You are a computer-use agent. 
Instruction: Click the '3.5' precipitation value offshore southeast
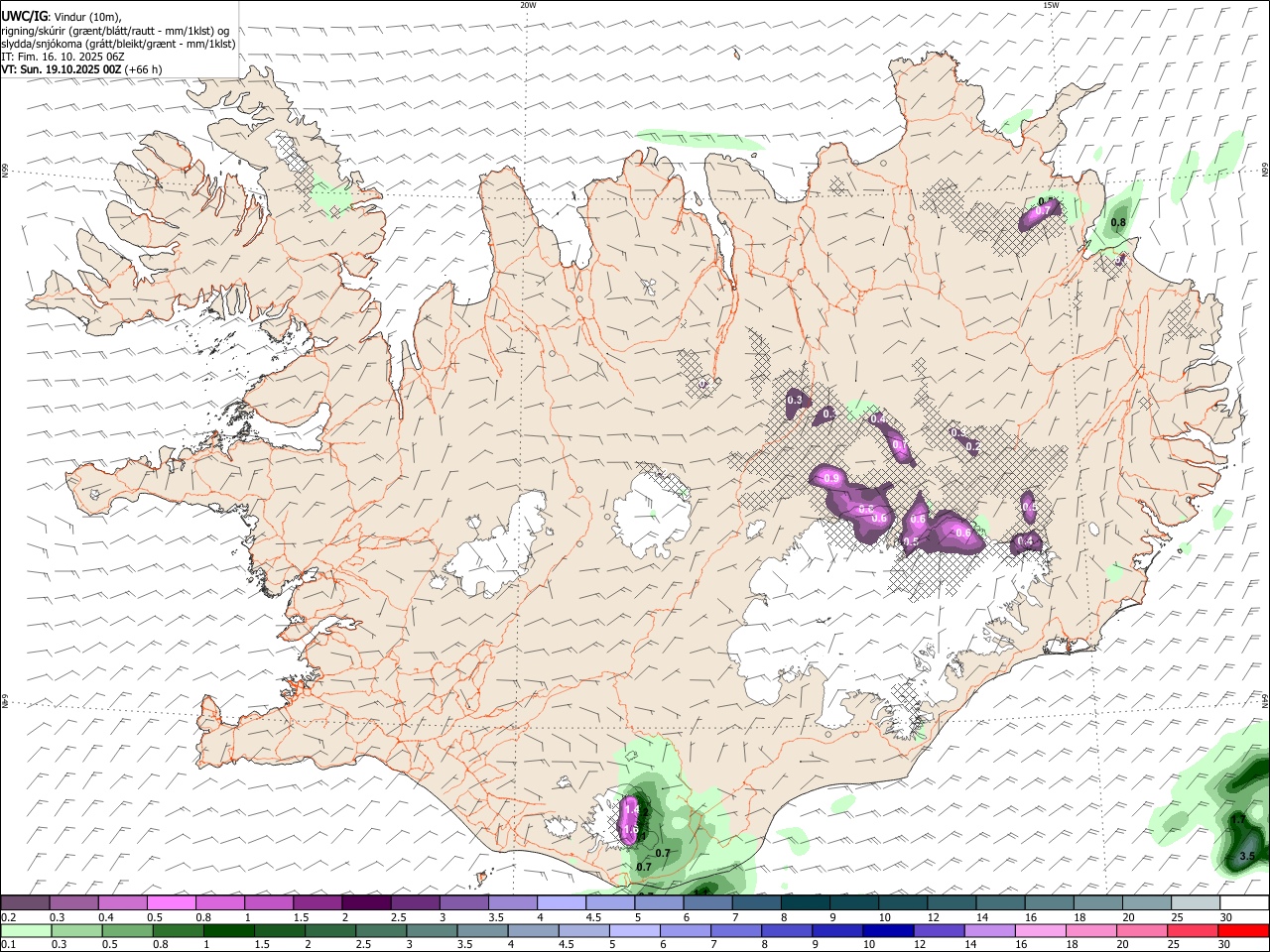point(1248,856)
